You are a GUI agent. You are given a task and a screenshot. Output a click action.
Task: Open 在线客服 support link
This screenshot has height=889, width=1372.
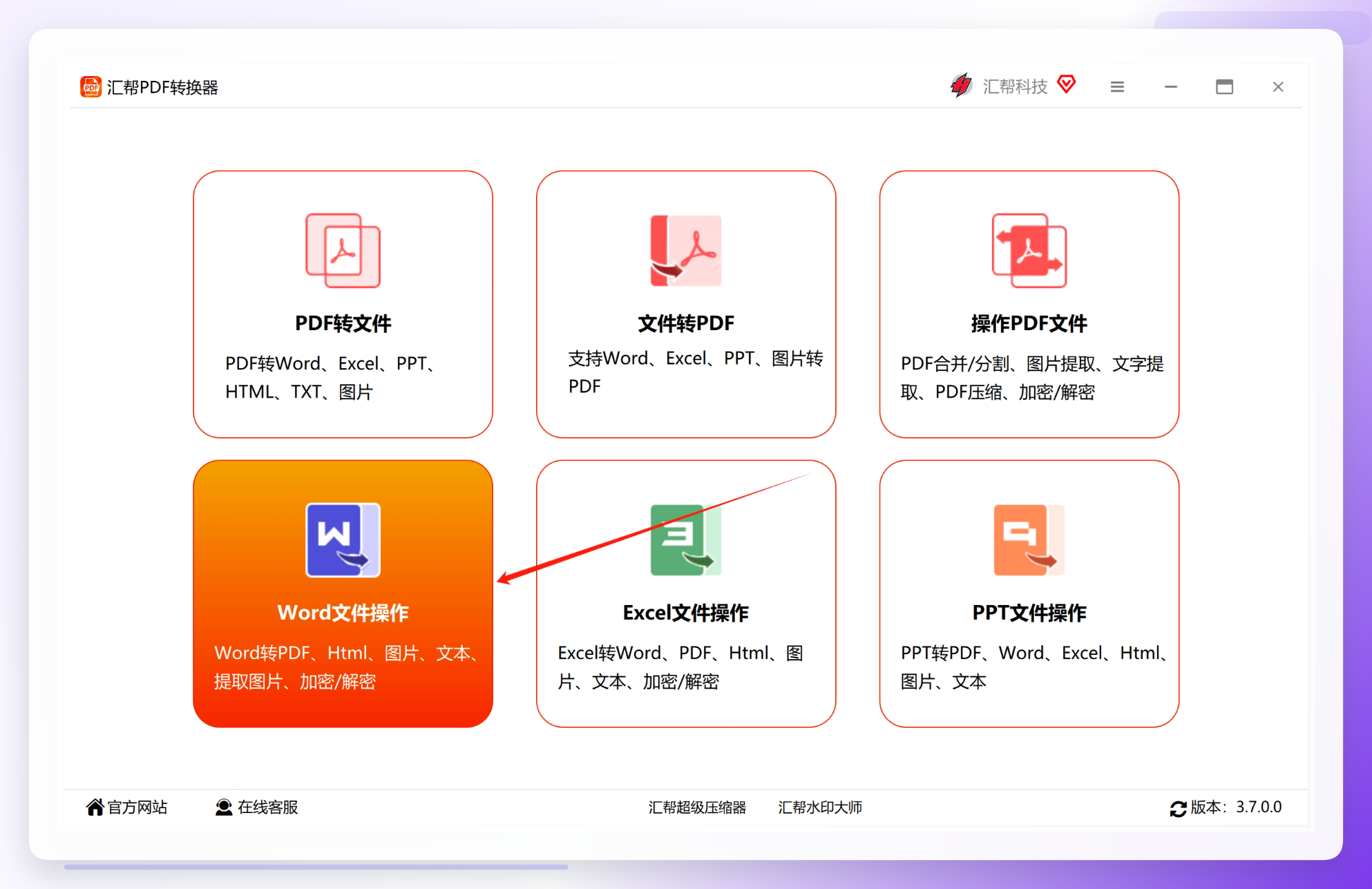(x=267, y=807)
